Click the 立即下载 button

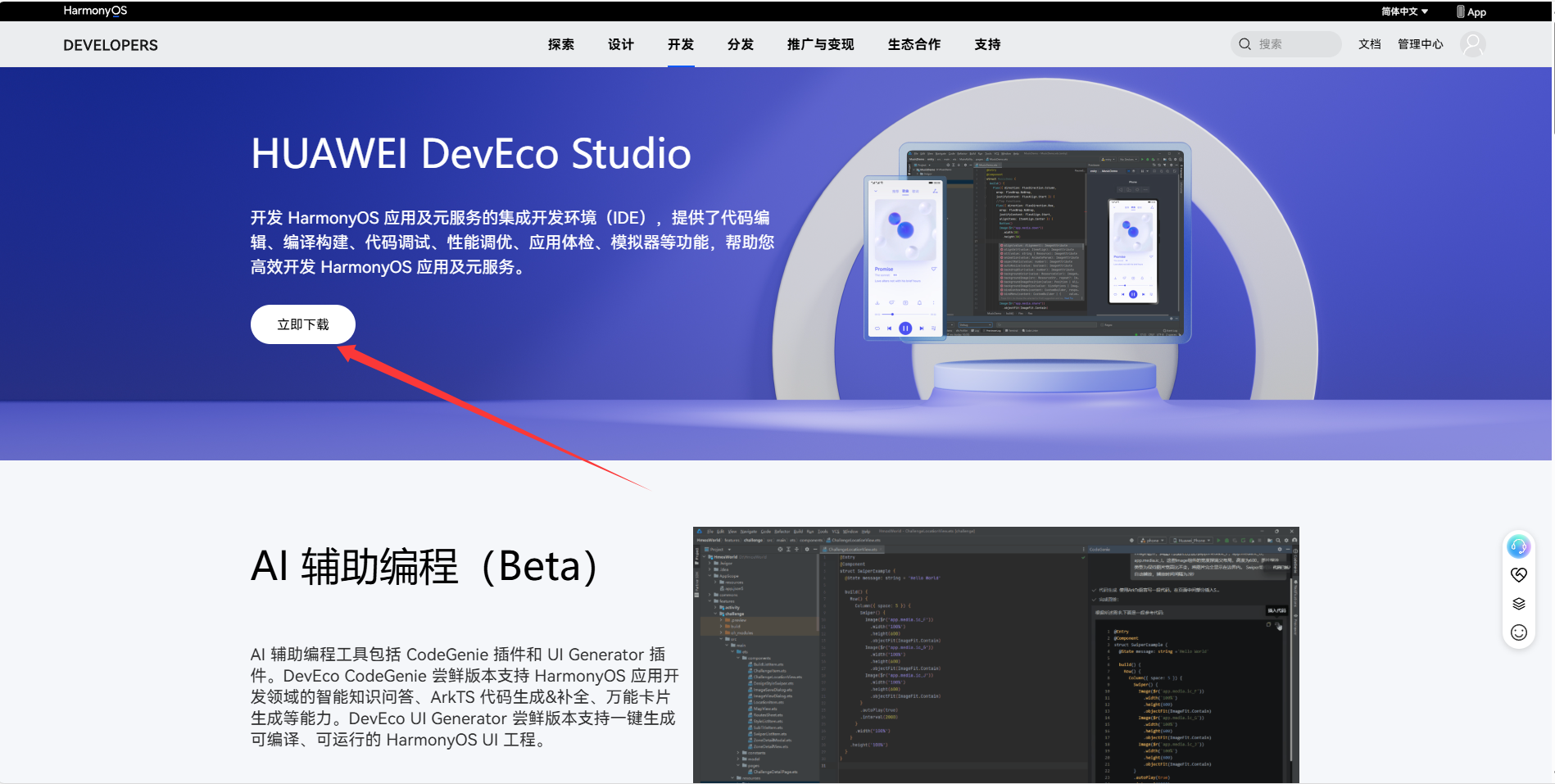click(303, 324)
